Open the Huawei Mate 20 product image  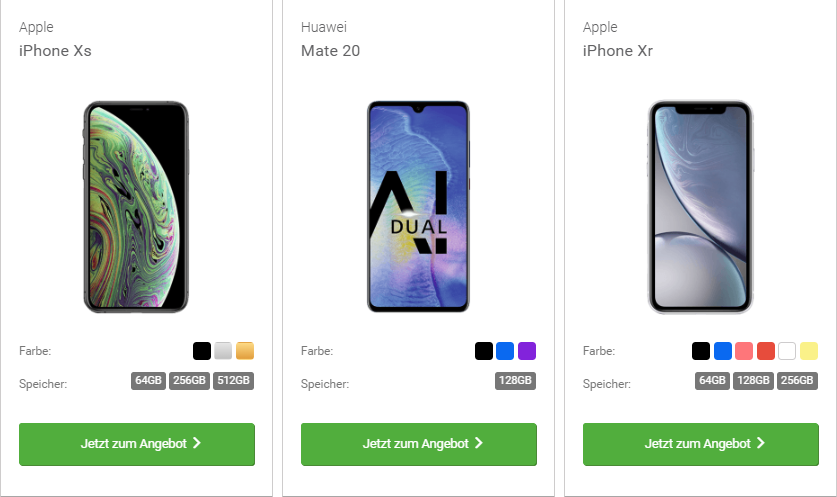pyautogui.click(x=418, y=207)
